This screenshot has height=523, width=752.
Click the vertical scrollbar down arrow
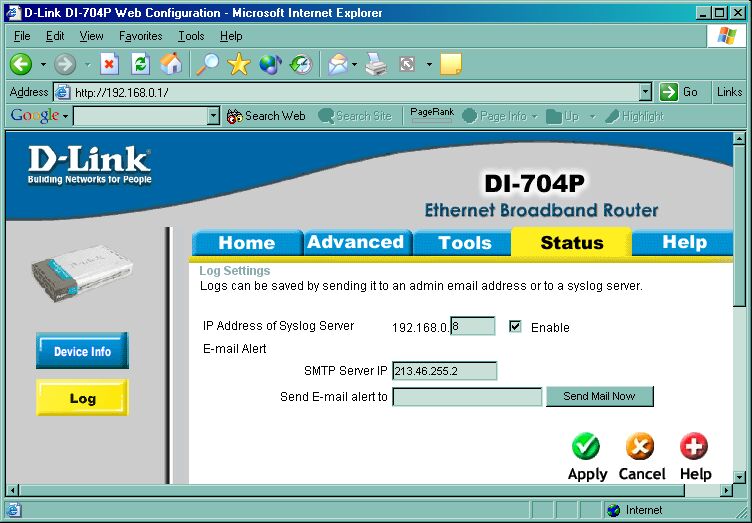[x=739, y=477]
